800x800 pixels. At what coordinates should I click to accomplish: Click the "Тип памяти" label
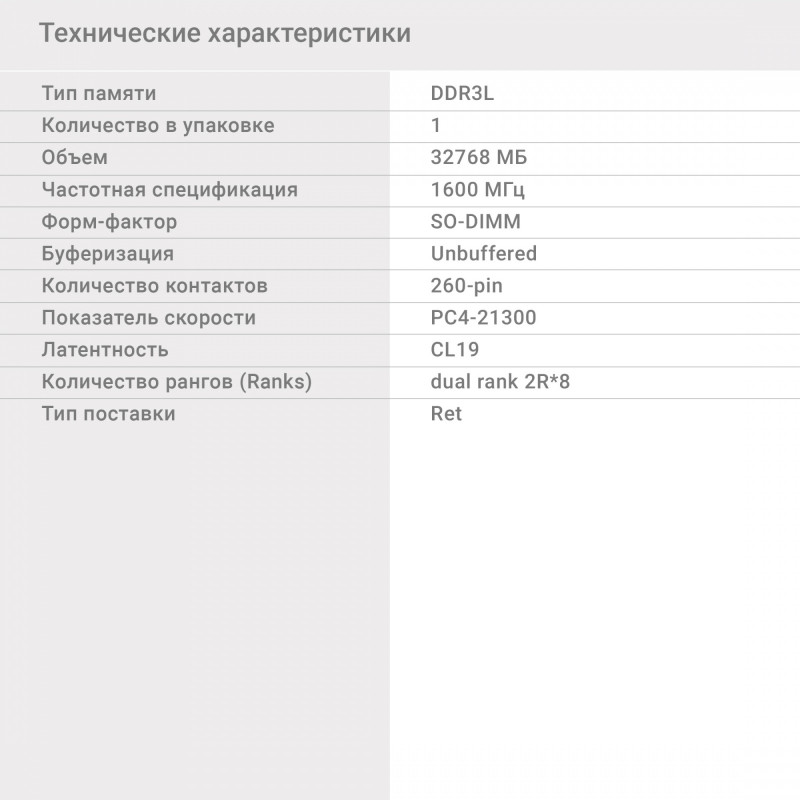(x=99, y=94)
